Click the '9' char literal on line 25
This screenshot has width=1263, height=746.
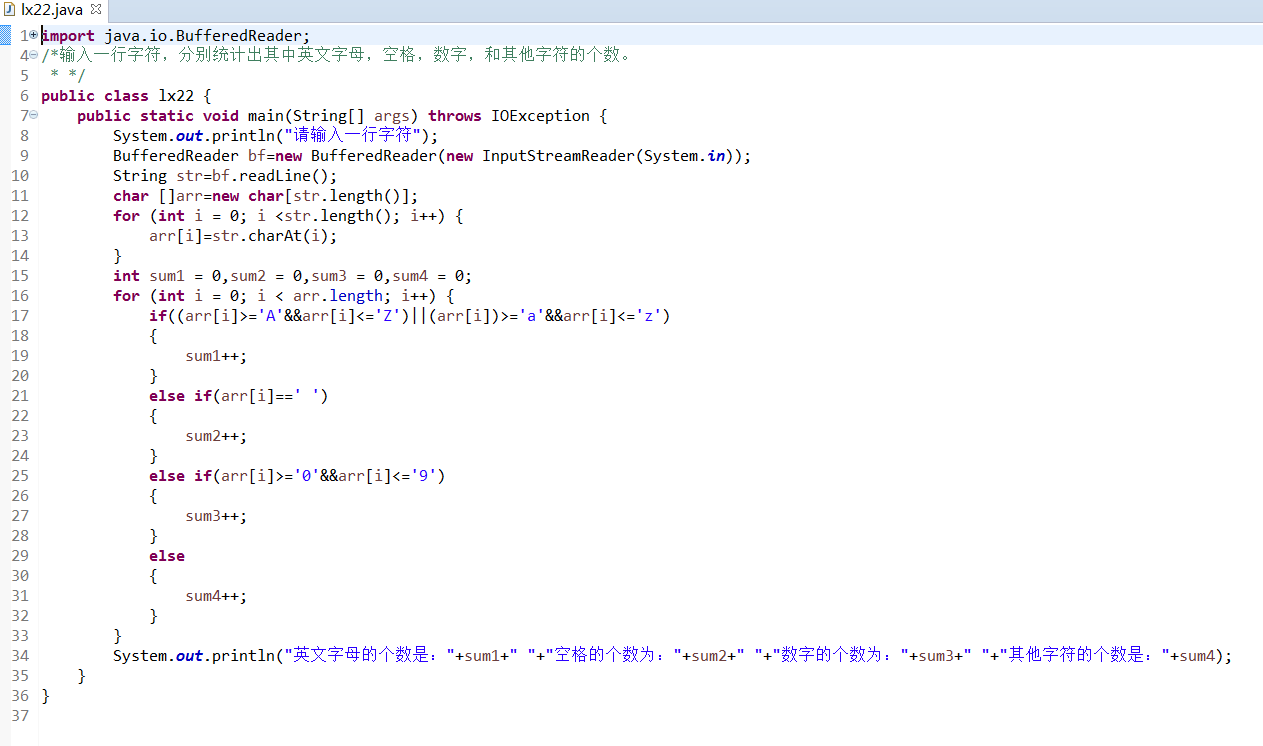tap(426, 476)
